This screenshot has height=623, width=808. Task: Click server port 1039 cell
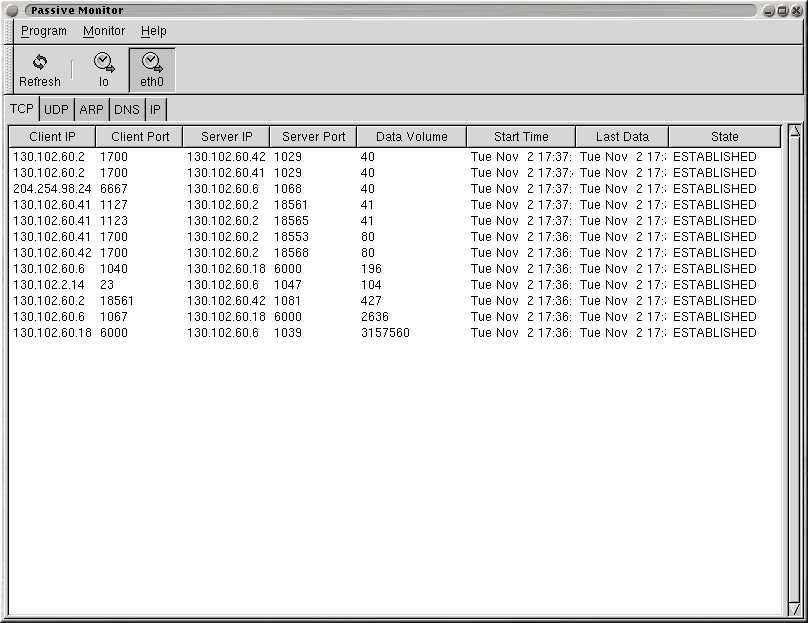(288, 332)
